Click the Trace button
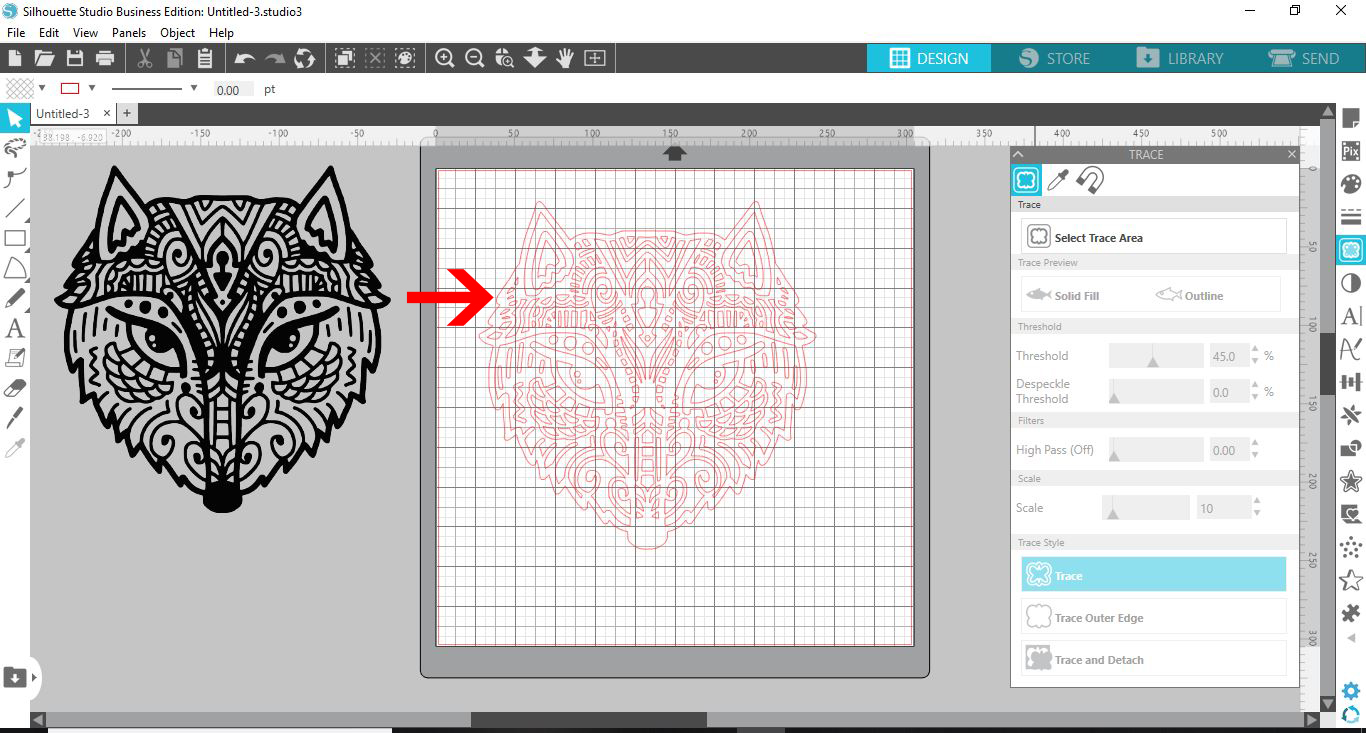The image size is (1366, 733). [1154, 575]
